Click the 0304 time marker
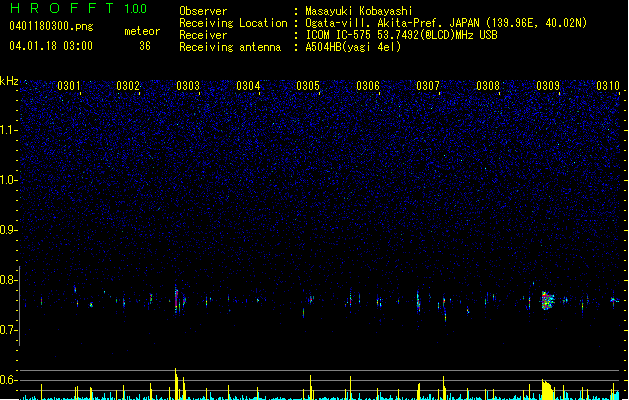The height and width of the screenshot is (400, 629). pyautogui.click(x=248, y=86)
